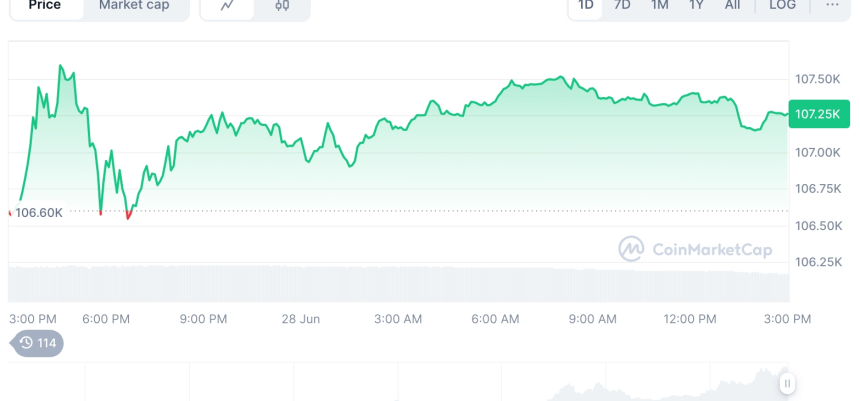Click the 107.50K y-axis label
The width and height of the screenshot is (860, 401).
(817, 79)
